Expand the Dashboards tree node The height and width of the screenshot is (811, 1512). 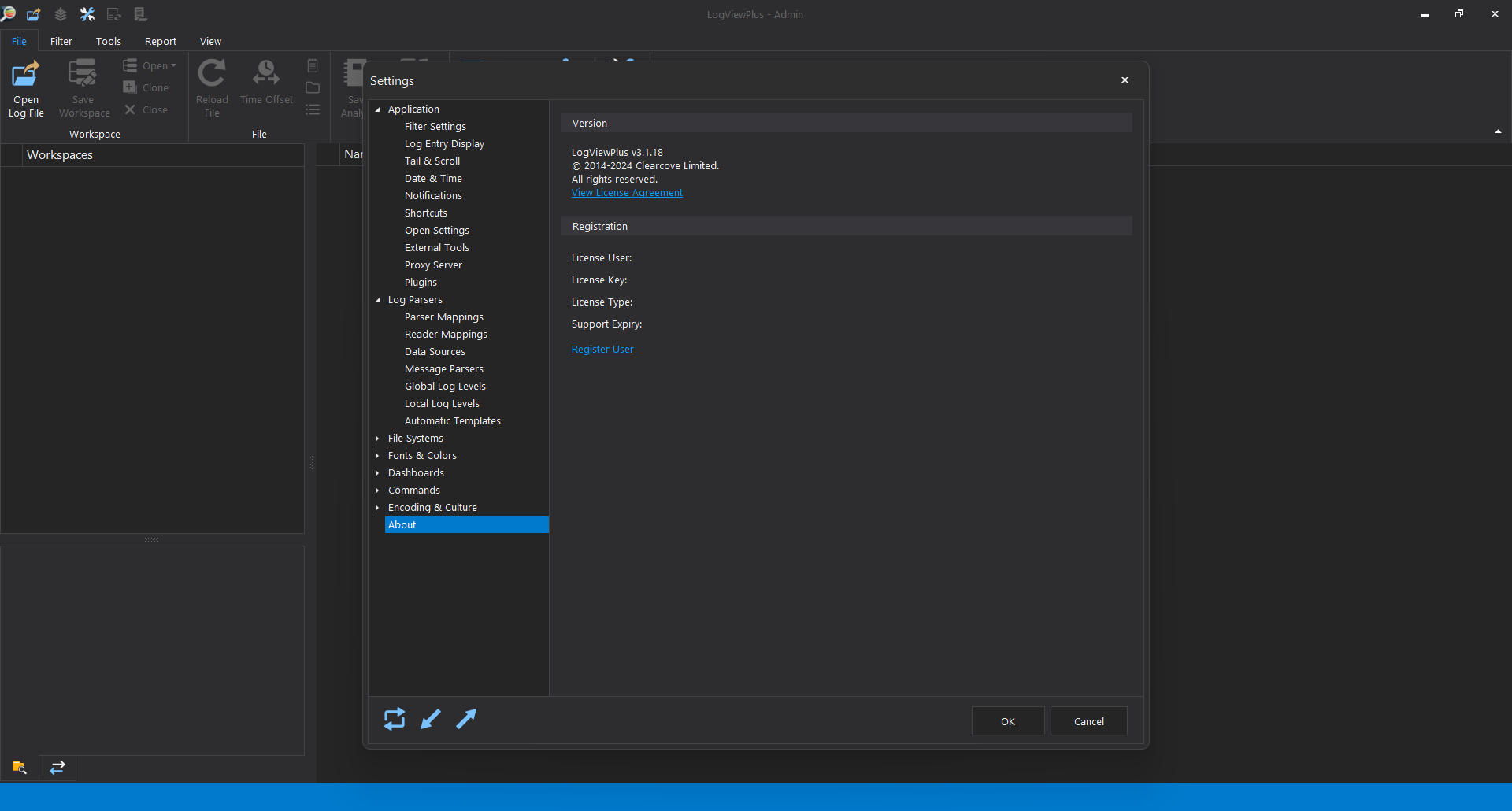click(378, 473)
